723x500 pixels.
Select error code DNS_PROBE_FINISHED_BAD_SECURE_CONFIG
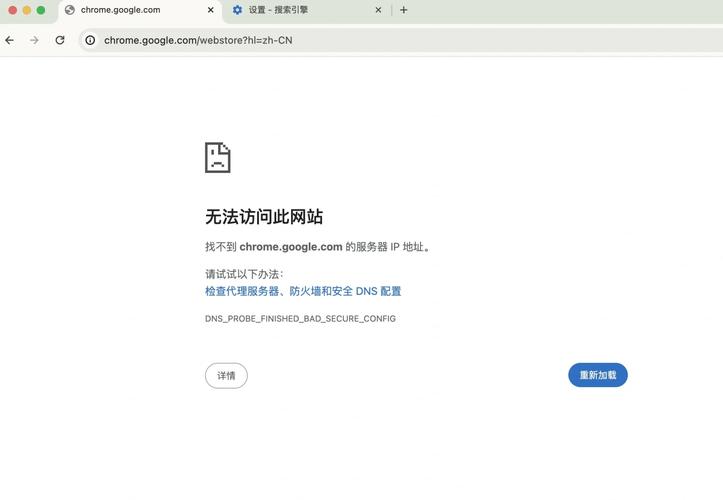point(300,319)
